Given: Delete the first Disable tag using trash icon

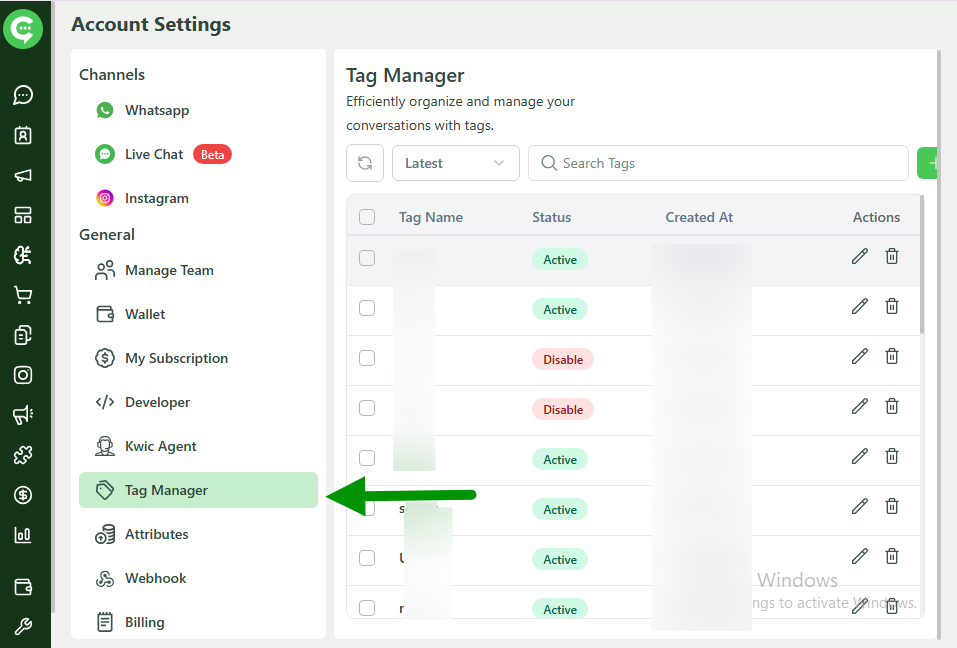Looking at the screenshot, I should (x=891, y=356).
